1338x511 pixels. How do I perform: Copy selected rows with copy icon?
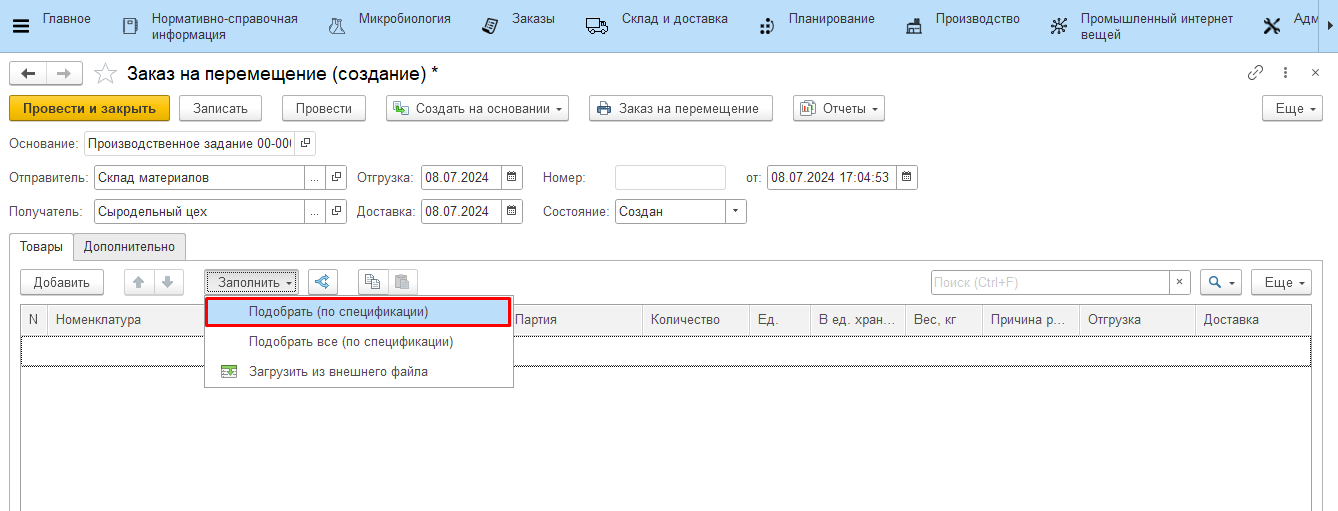[373, 282]
